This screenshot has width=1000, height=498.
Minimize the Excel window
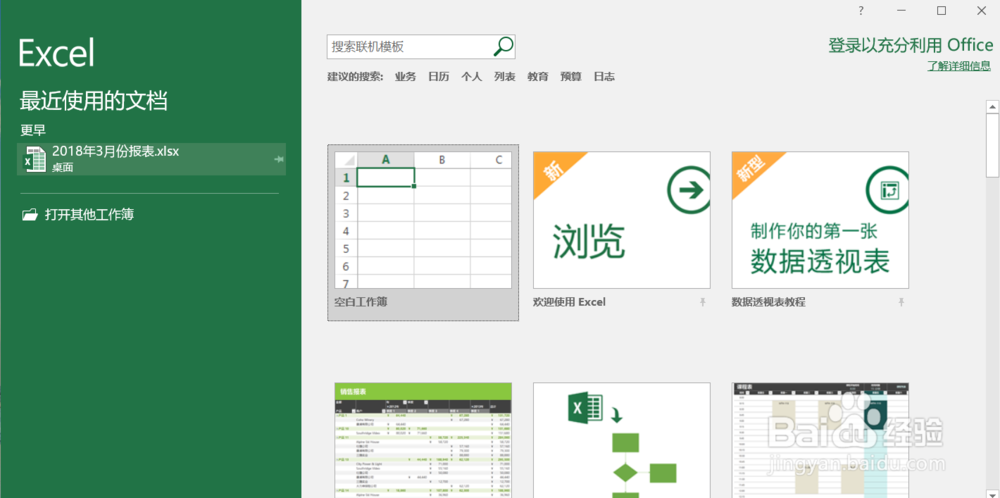click(901, 10)
